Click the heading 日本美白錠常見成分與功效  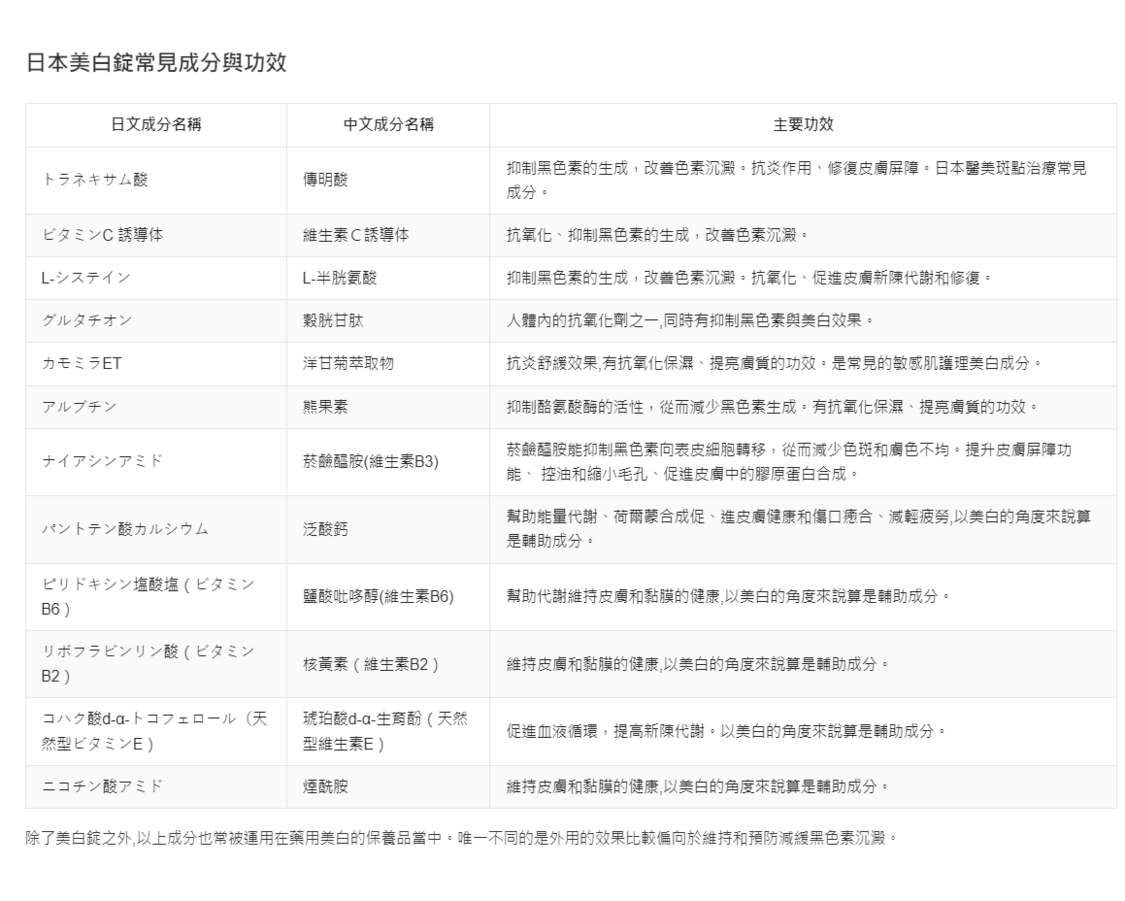156,62
